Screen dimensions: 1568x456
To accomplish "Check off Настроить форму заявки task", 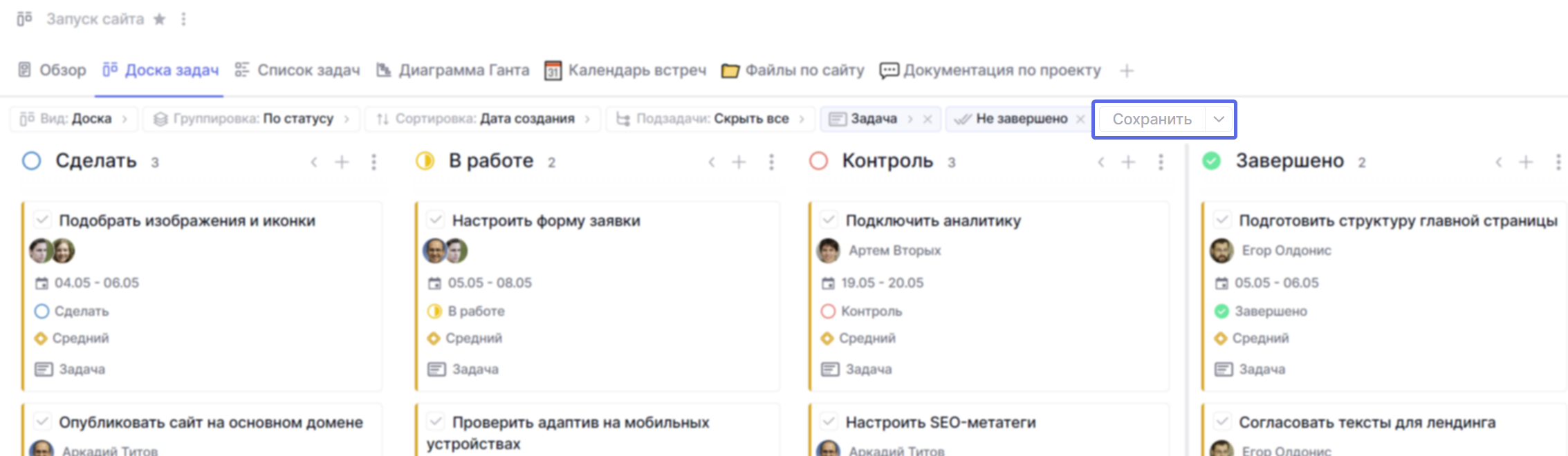I will coord(436,220).
